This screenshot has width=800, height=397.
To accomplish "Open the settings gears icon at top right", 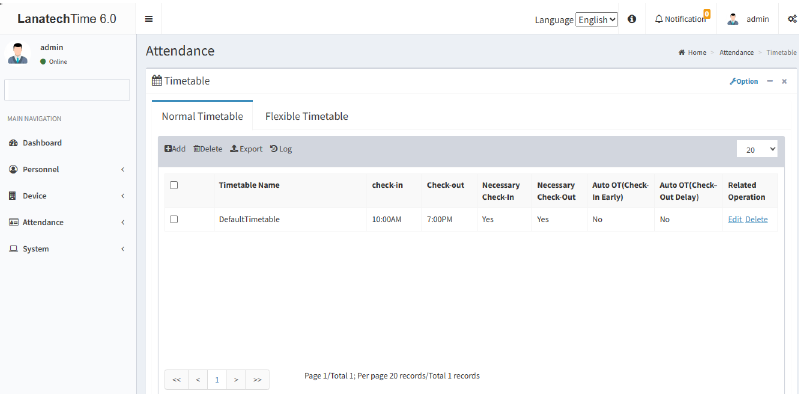I will coord(792,19).
